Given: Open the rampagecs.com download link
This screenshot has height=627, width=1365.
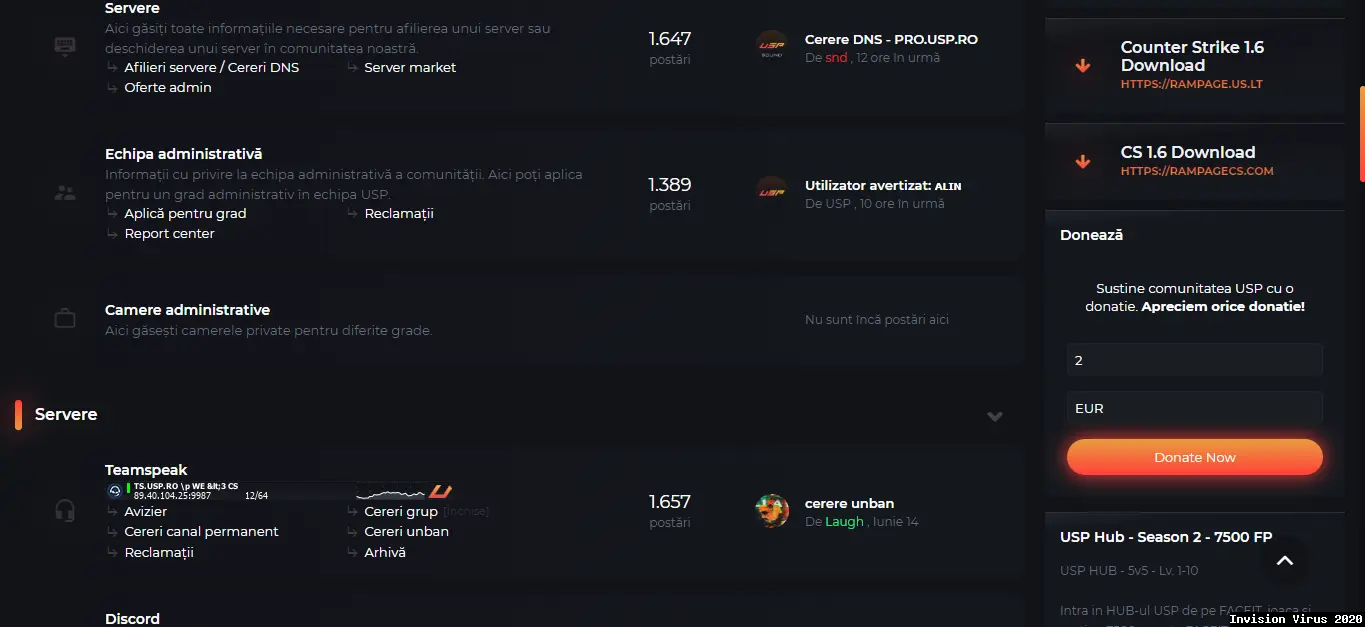Looking at the screenshot, I should click(x=1197, y=171).
